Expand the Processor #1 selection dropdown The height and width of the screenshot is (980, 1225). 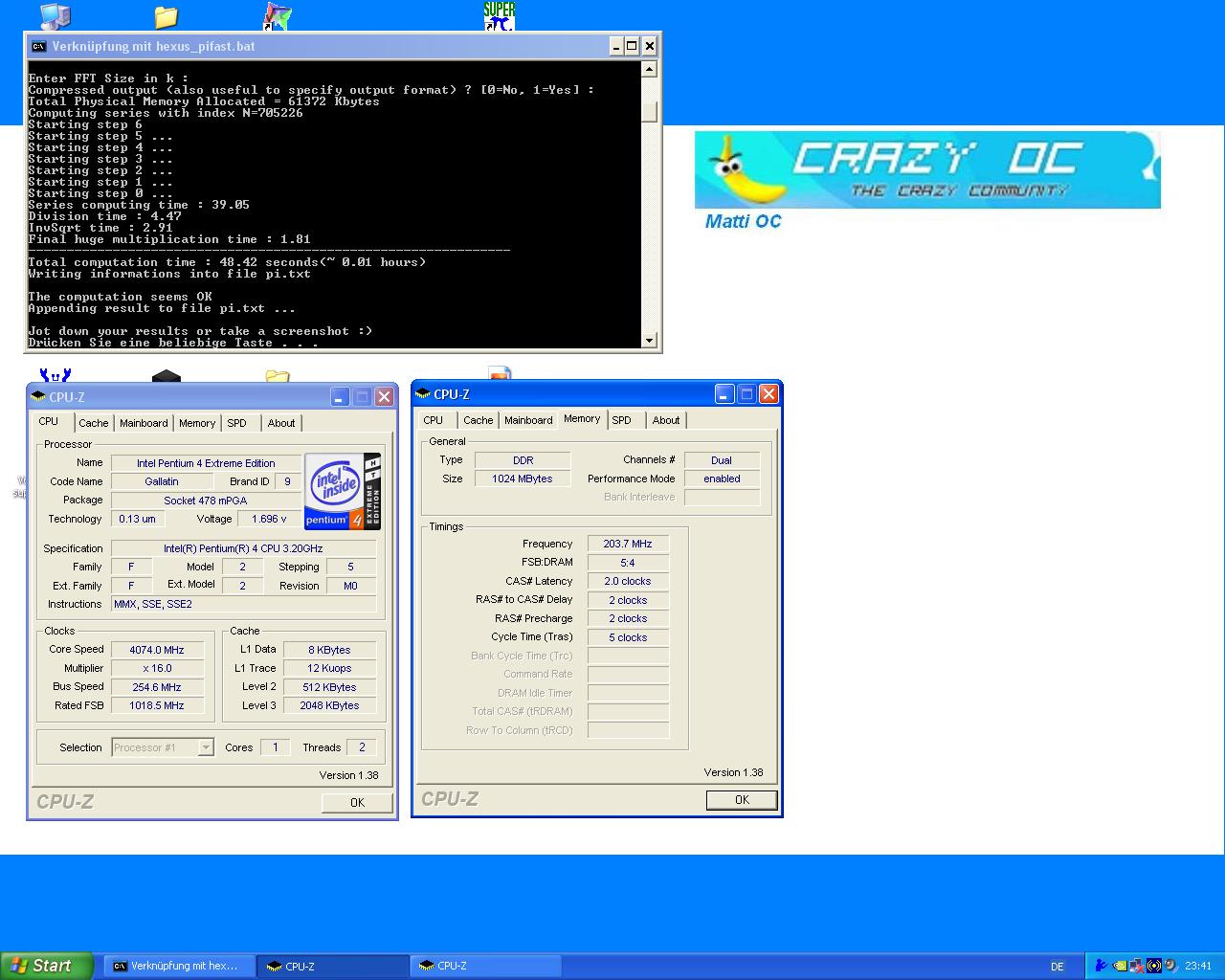[205, 747]
